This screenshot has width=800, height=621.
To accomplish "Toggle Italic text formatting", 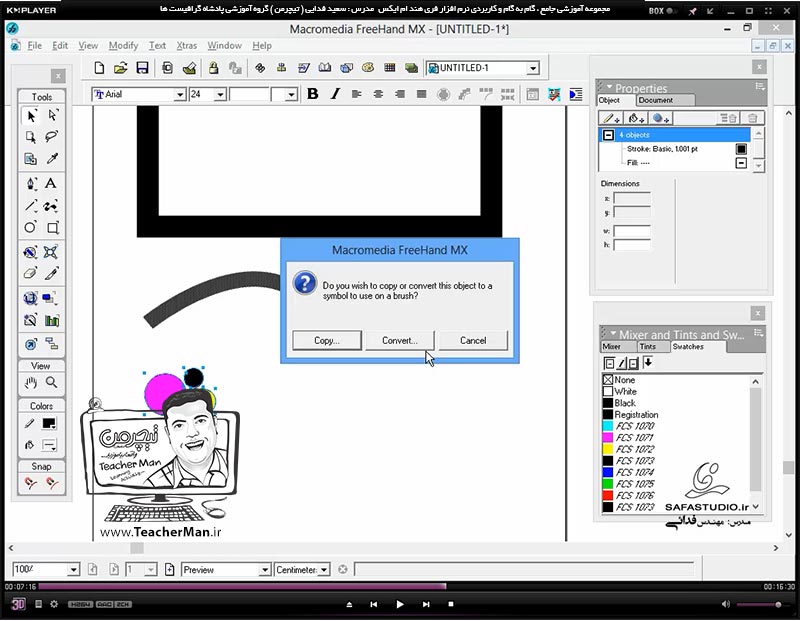I will point(335,94).
